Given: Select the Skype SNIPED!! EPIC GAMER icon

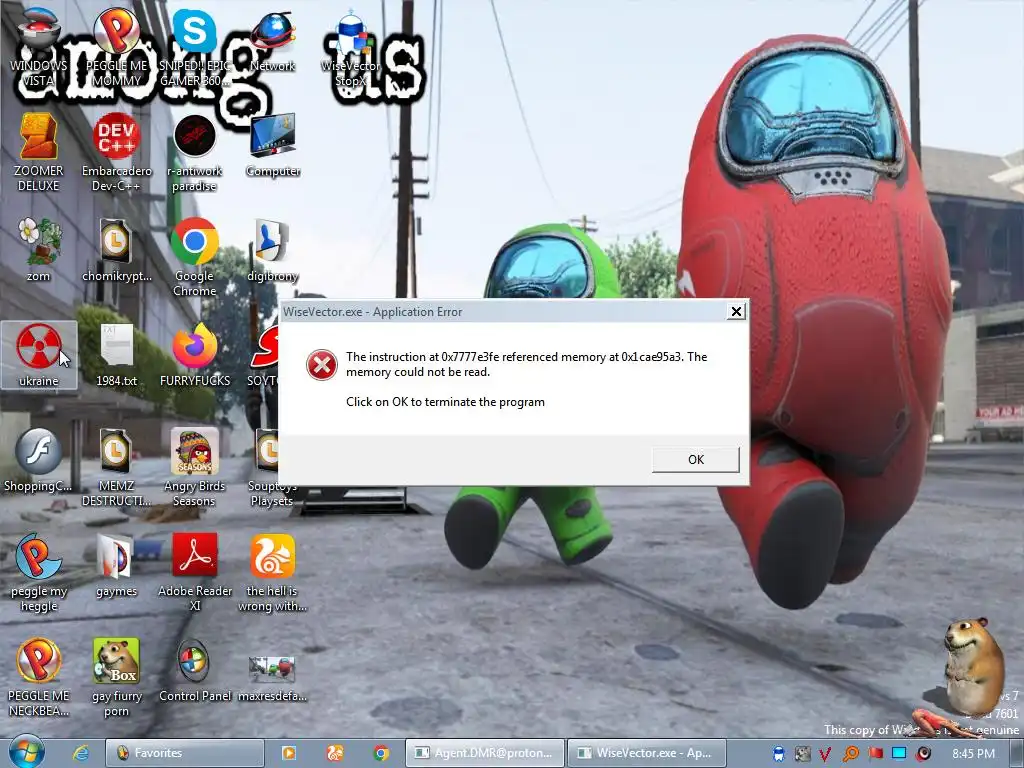Looking at the screenshot, I should (195, 49).
